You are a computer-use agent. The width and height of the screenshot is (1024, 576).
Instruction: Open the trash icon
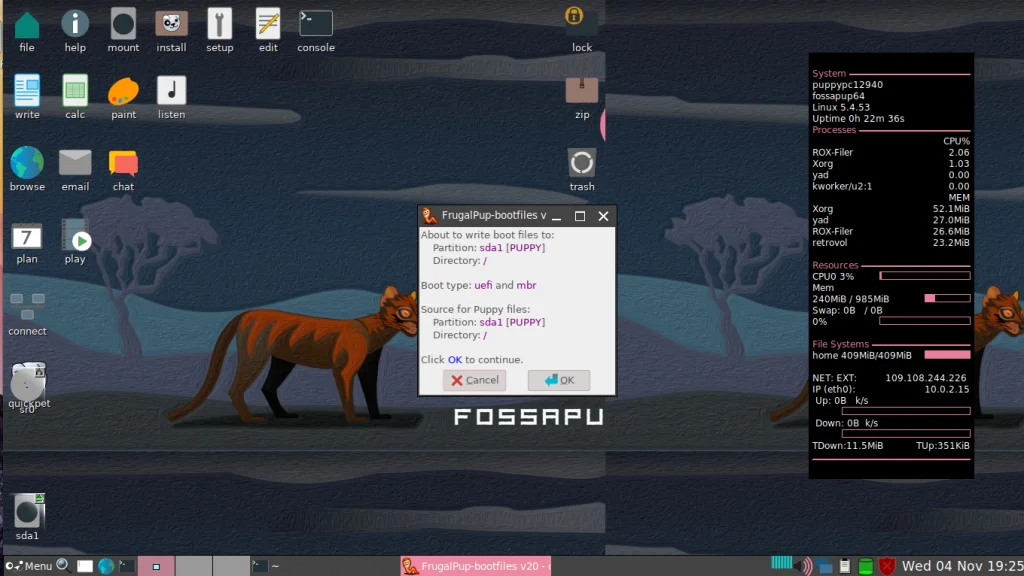pyautogui.click(x=581, y=160)
